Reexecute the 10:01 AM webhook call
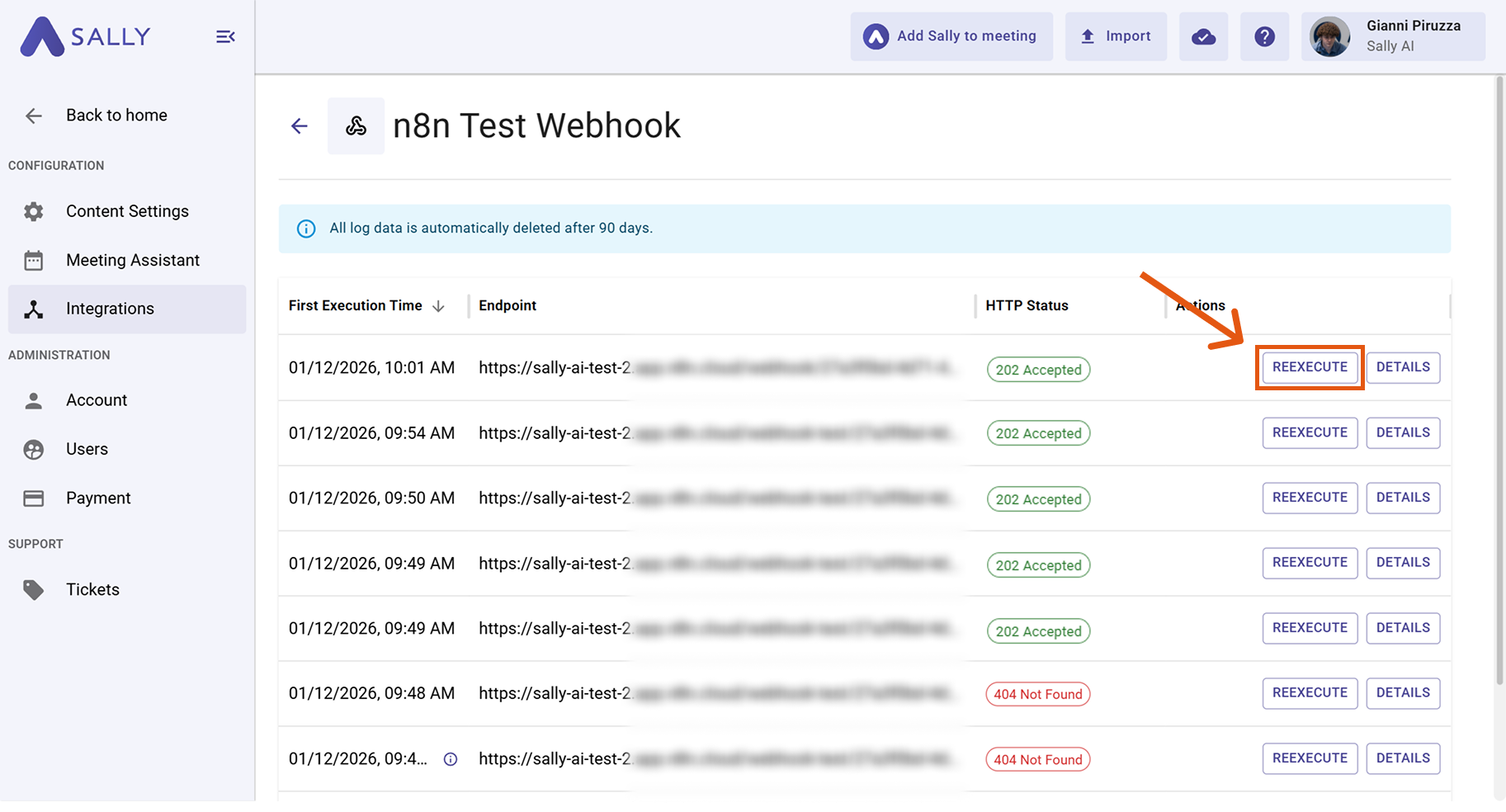 tap(1310, 367)
